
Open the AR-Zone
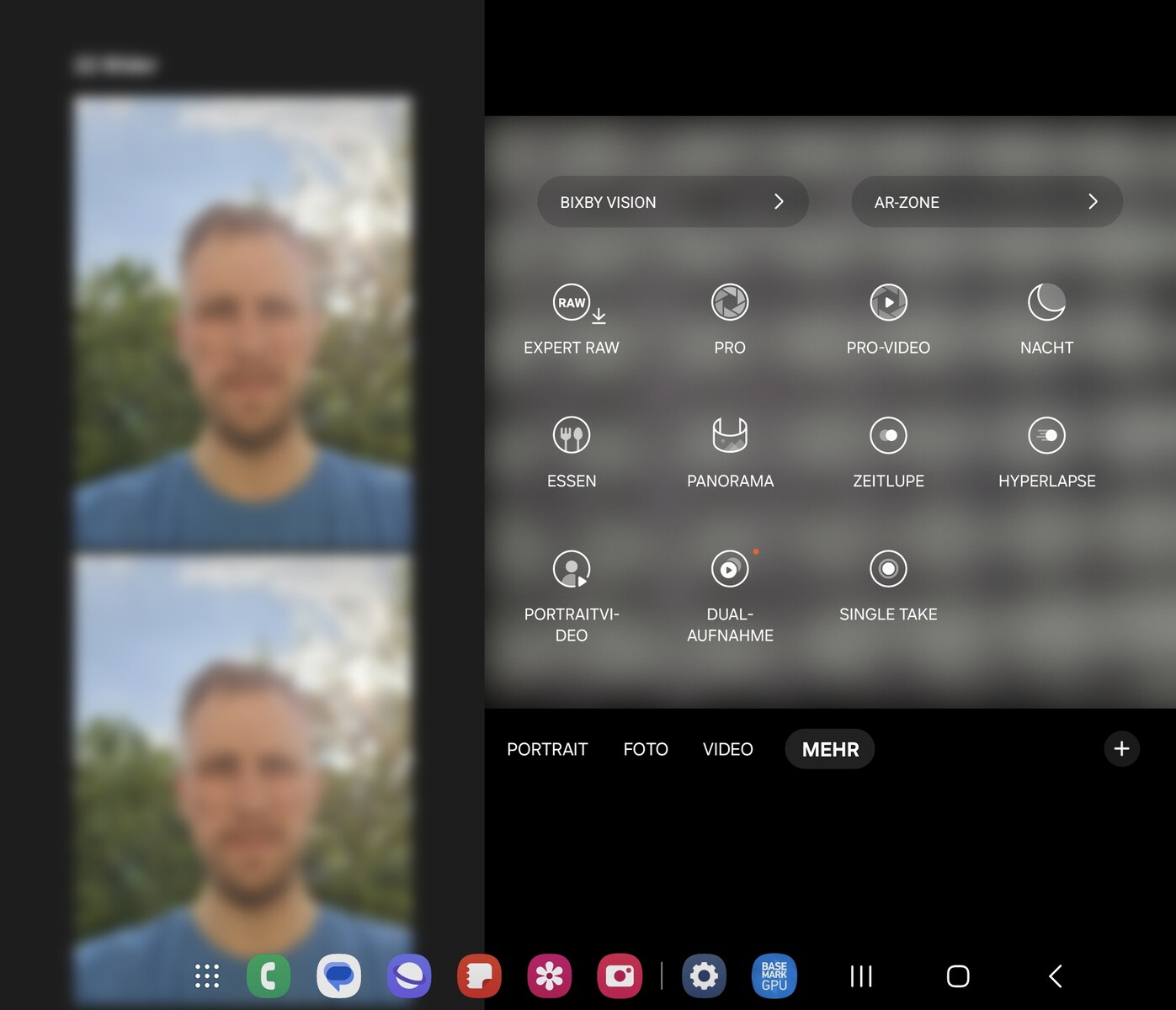click(987, 202)
